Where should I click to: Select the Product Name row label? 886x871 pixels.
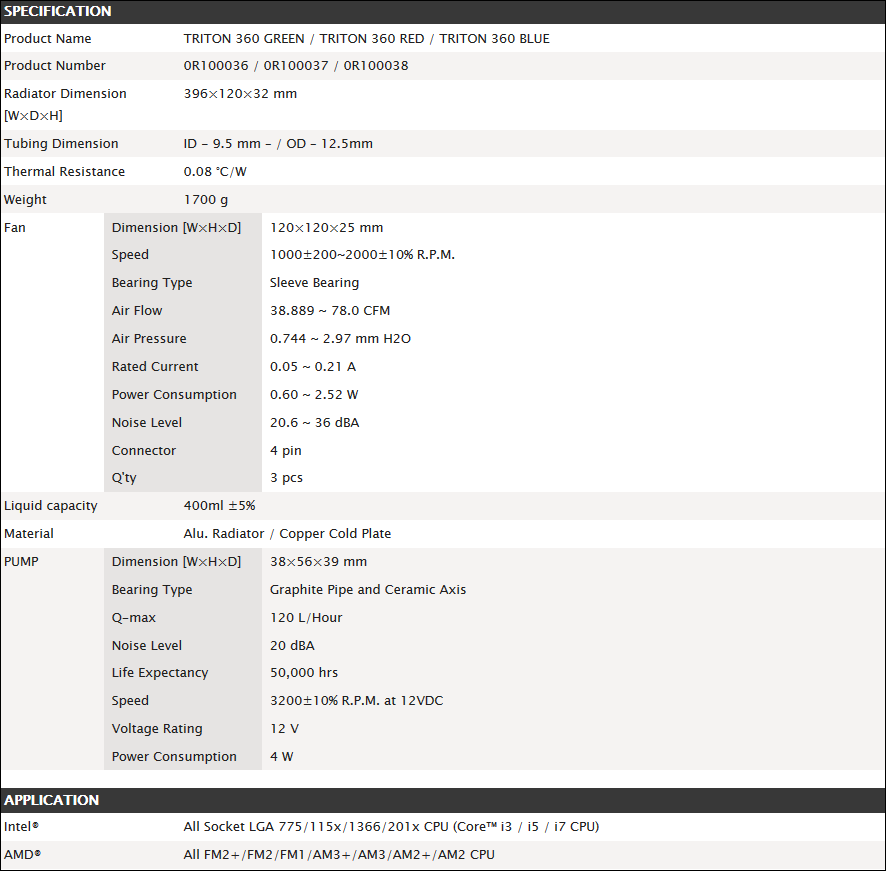[x=47, y=38]
